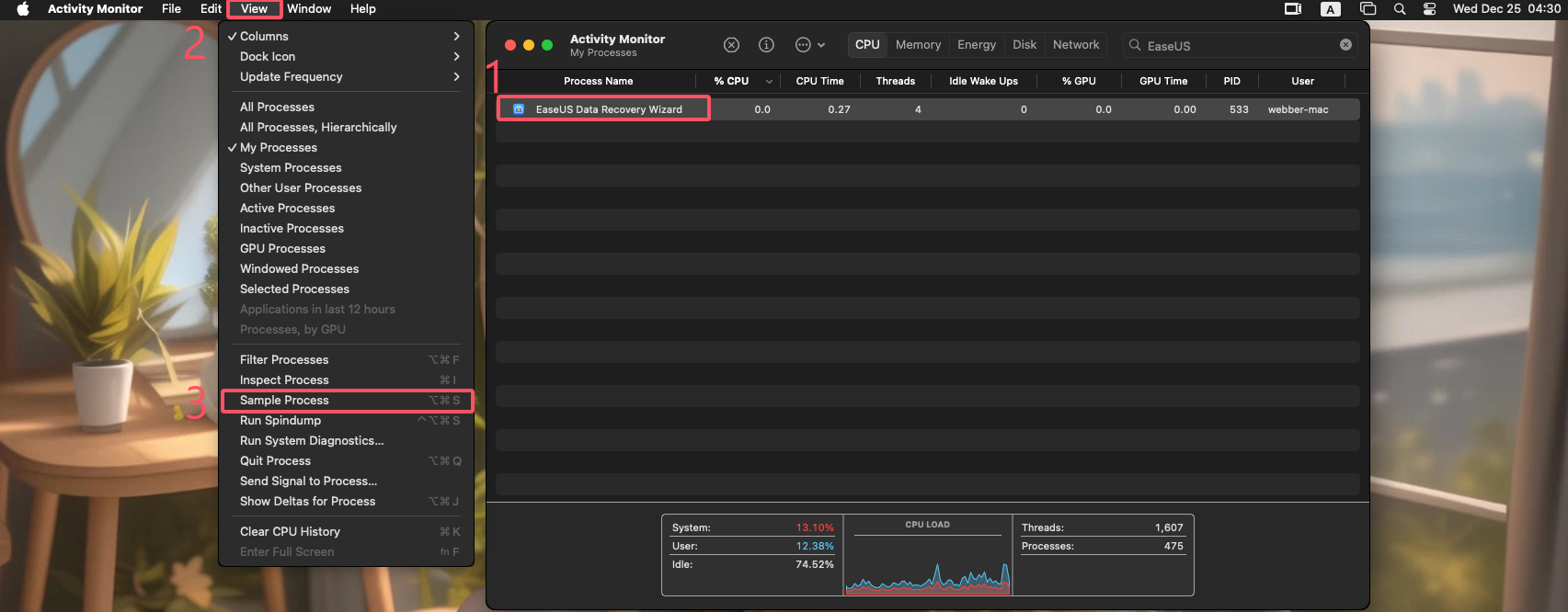Clear the search field with the X icon

(x=1345, y=45)
